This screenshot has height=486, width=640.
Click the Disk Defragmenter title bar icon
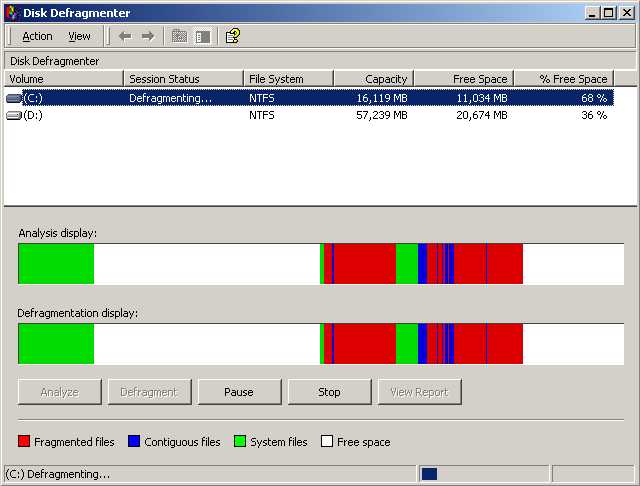point(11,13)
